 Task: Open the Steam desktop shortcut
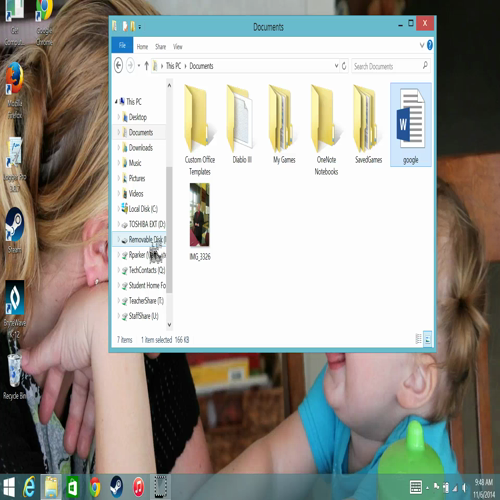tap(15, 230)
